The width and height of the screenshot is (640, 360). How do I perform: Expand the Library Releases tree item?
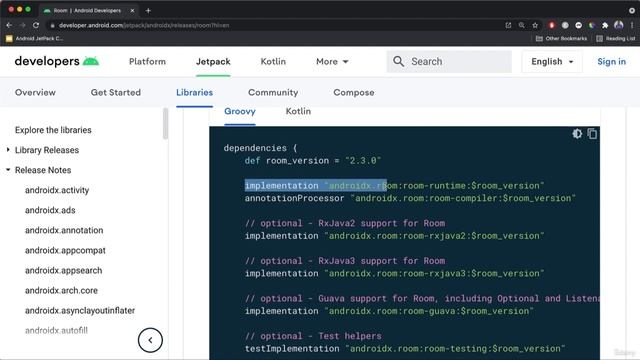click(47, 150)
